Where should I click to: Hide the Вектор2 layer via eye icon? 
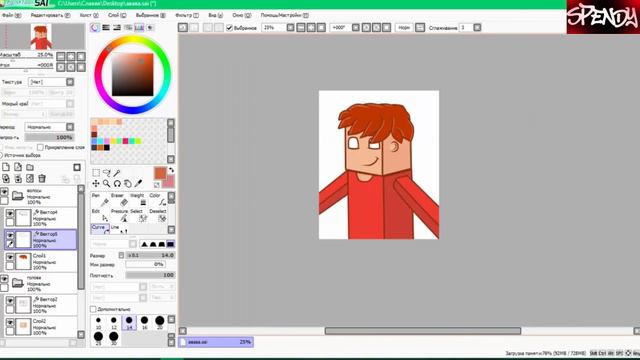pyautogui.click(x=10, y=301)
